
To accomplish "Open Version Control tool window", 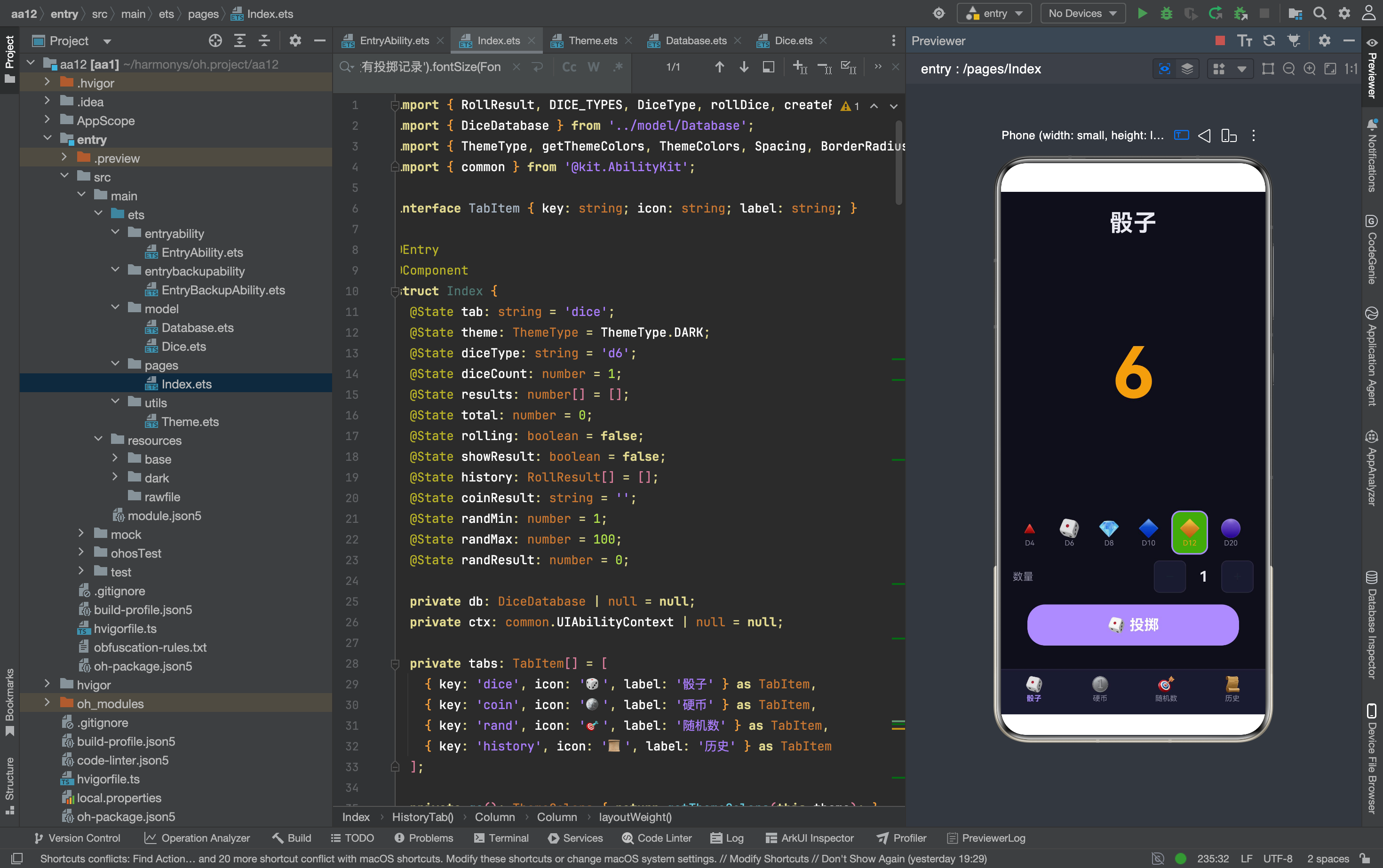I will pos(77,838).
